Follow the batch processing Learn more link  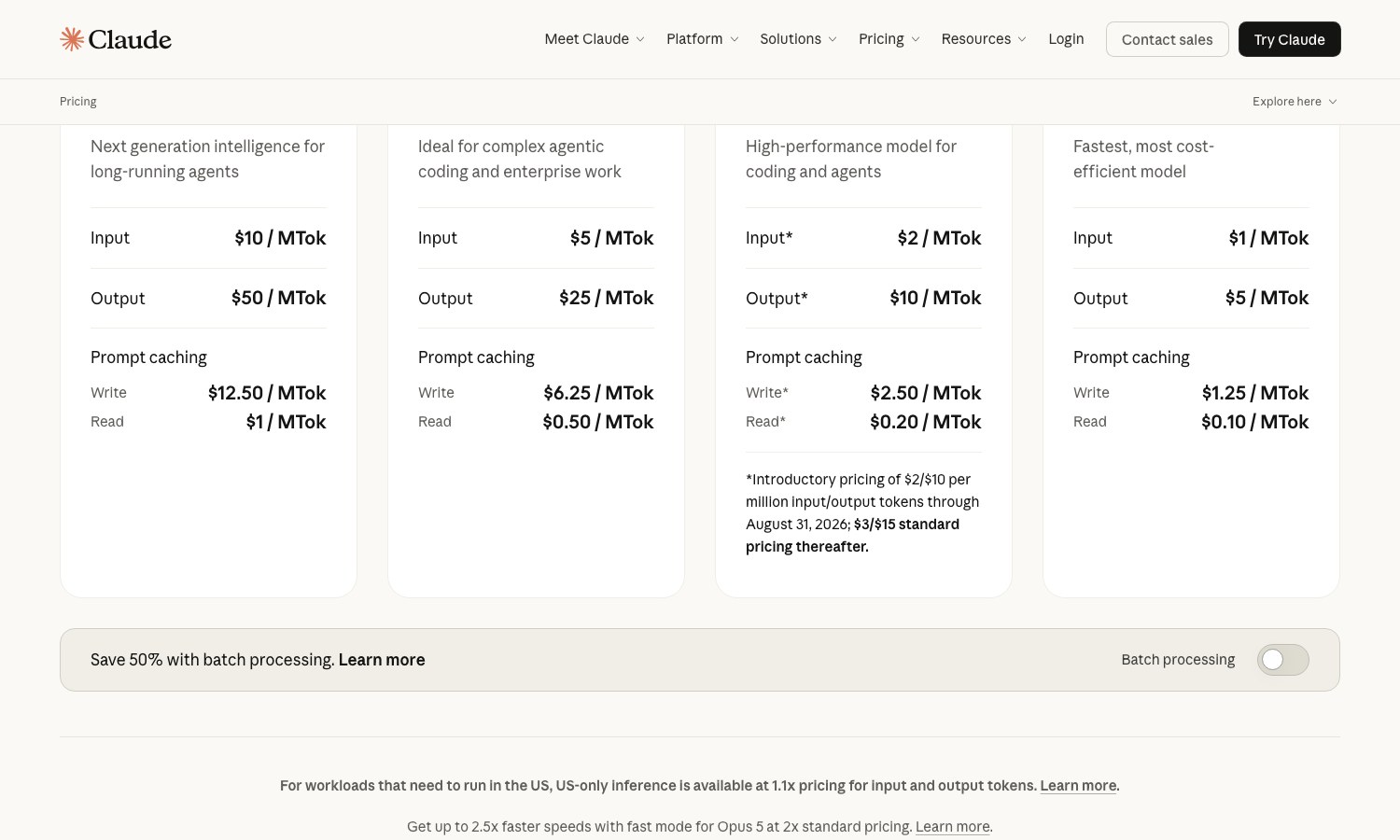(382, 660)
